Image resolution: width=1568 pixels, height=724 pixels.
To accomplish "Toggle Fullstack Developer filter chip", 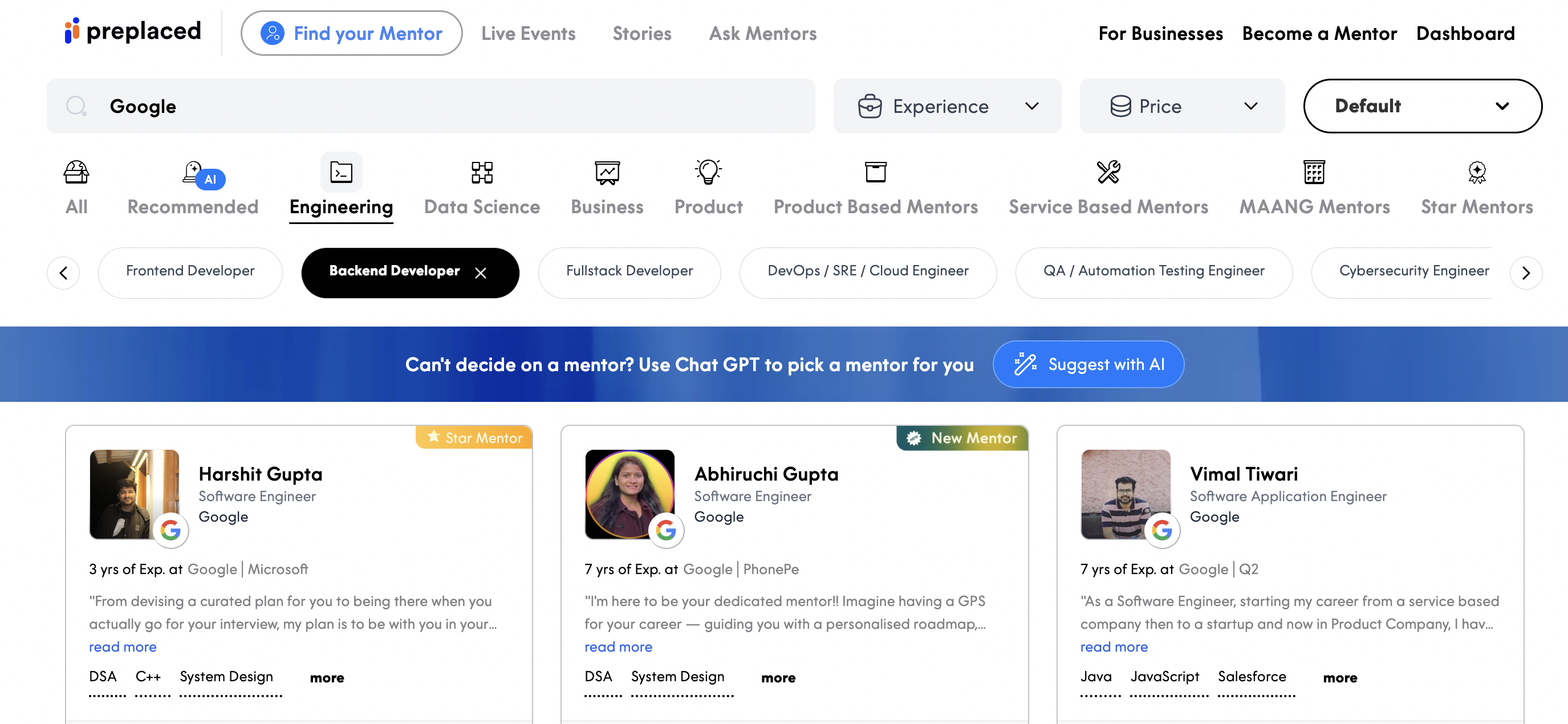I will [629, 272].
